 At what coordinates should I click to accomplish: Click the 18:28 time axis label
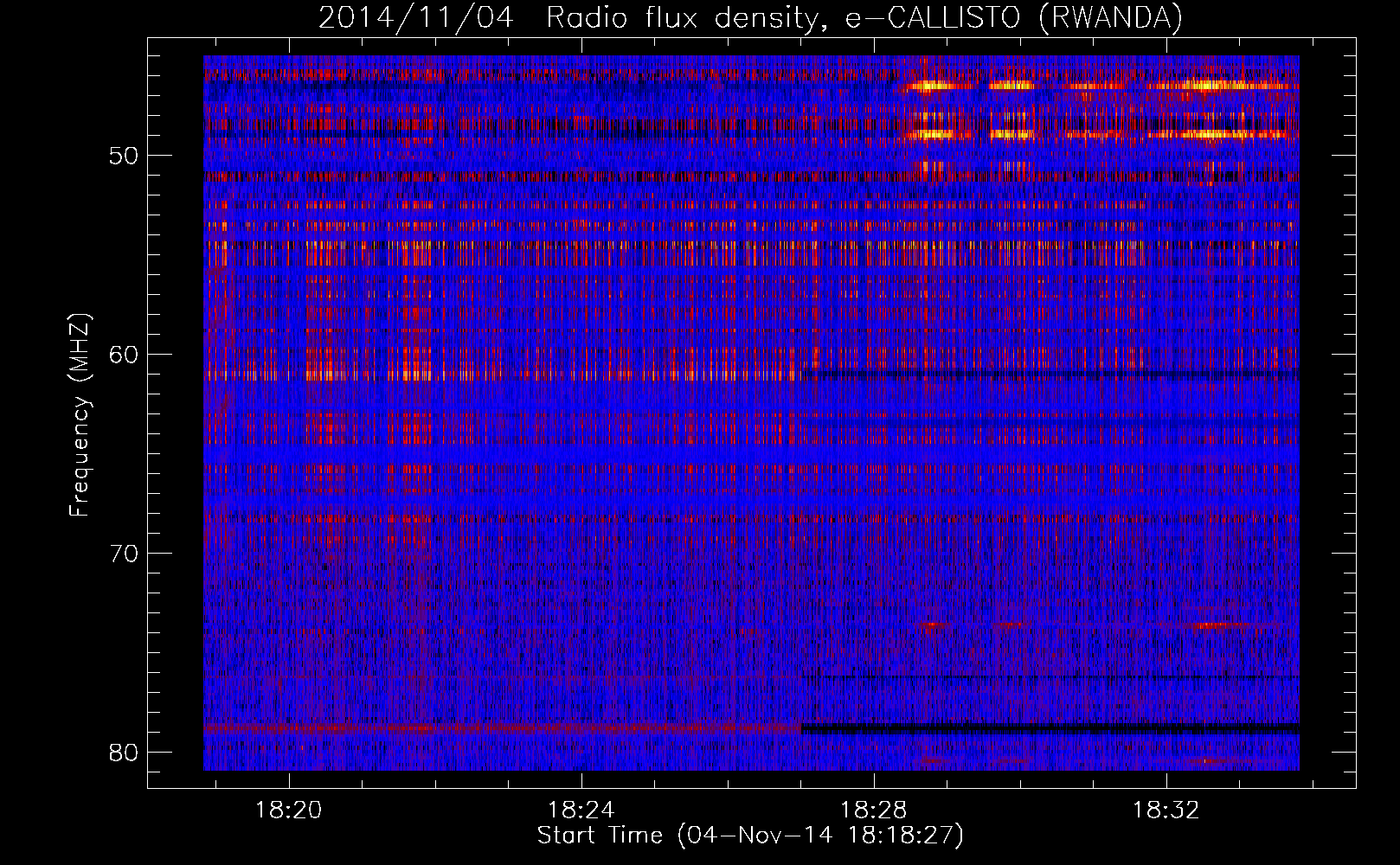pyautogui.click(x=874, y=811)
